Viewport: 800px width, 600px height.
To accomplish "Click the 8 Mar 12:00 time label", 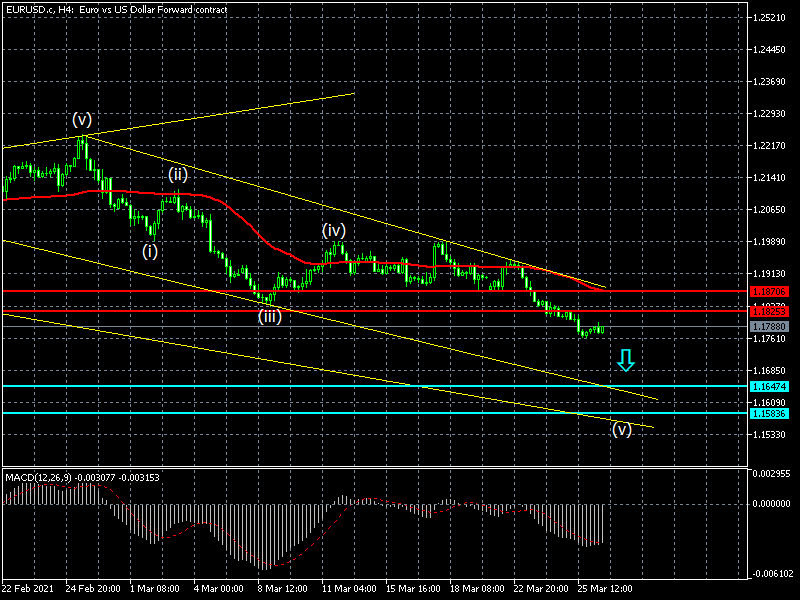I will 283,589.
